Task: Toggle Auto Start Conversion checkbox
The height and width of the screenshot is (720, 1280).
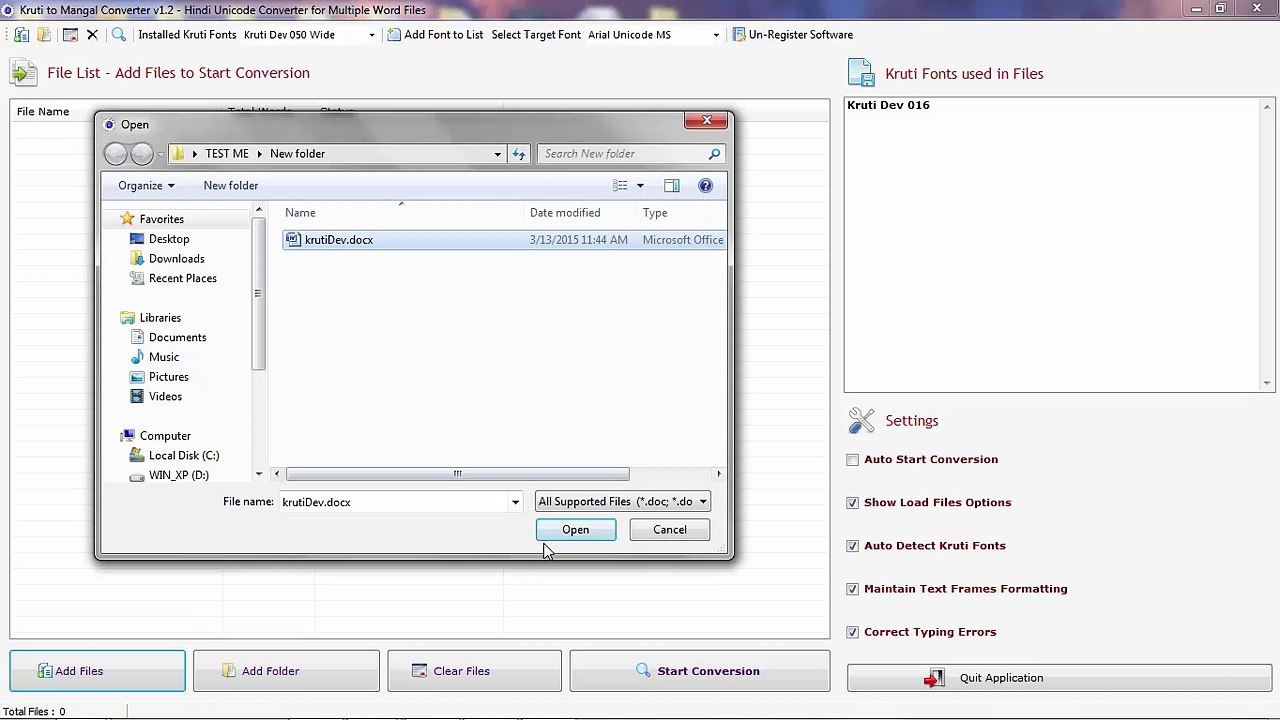Action: pyautogui.click(x=853, y=460)
